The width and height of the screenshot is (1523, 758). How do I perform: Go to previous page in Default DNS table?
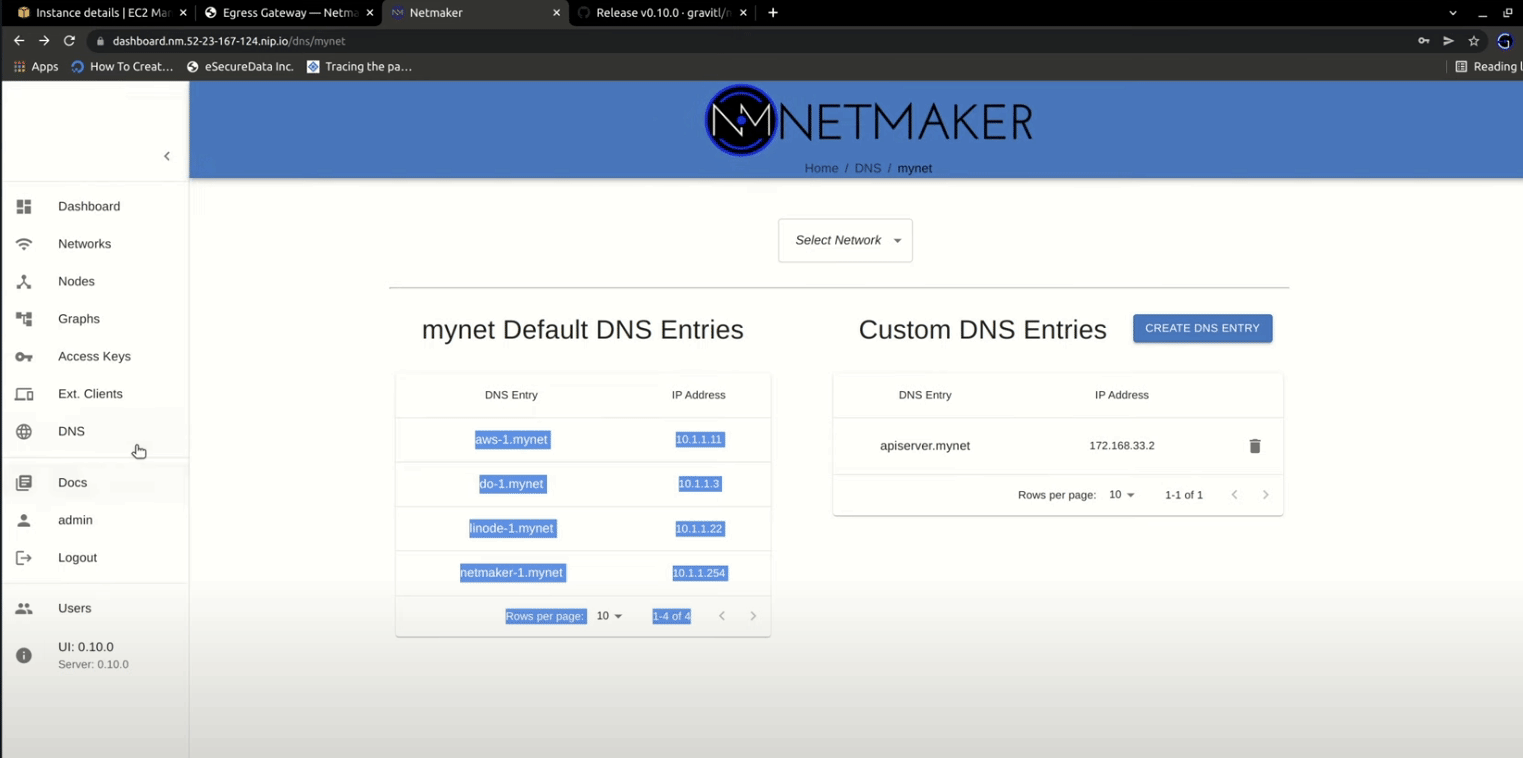point(722,616)
